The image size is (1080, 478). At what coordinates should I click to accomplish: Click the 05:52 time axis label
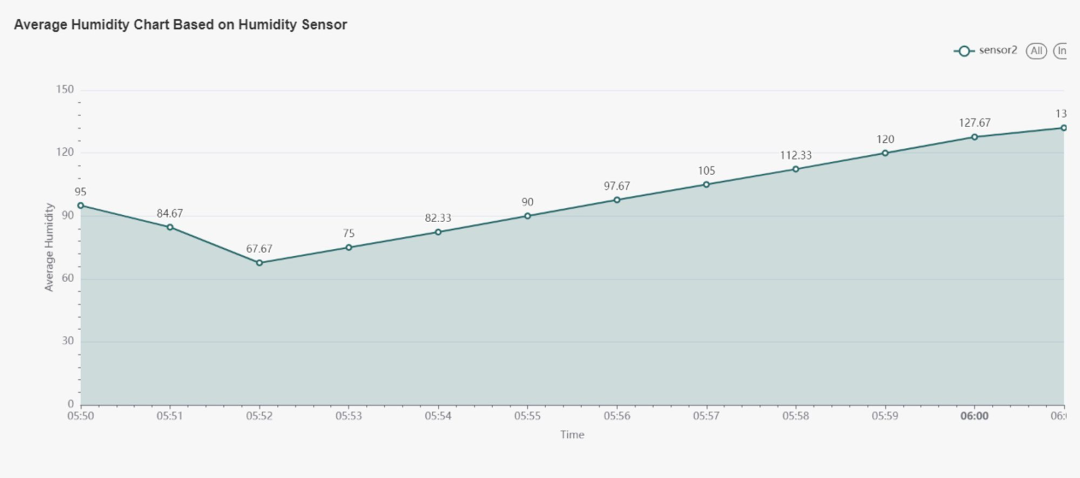[x=259, y=417]
